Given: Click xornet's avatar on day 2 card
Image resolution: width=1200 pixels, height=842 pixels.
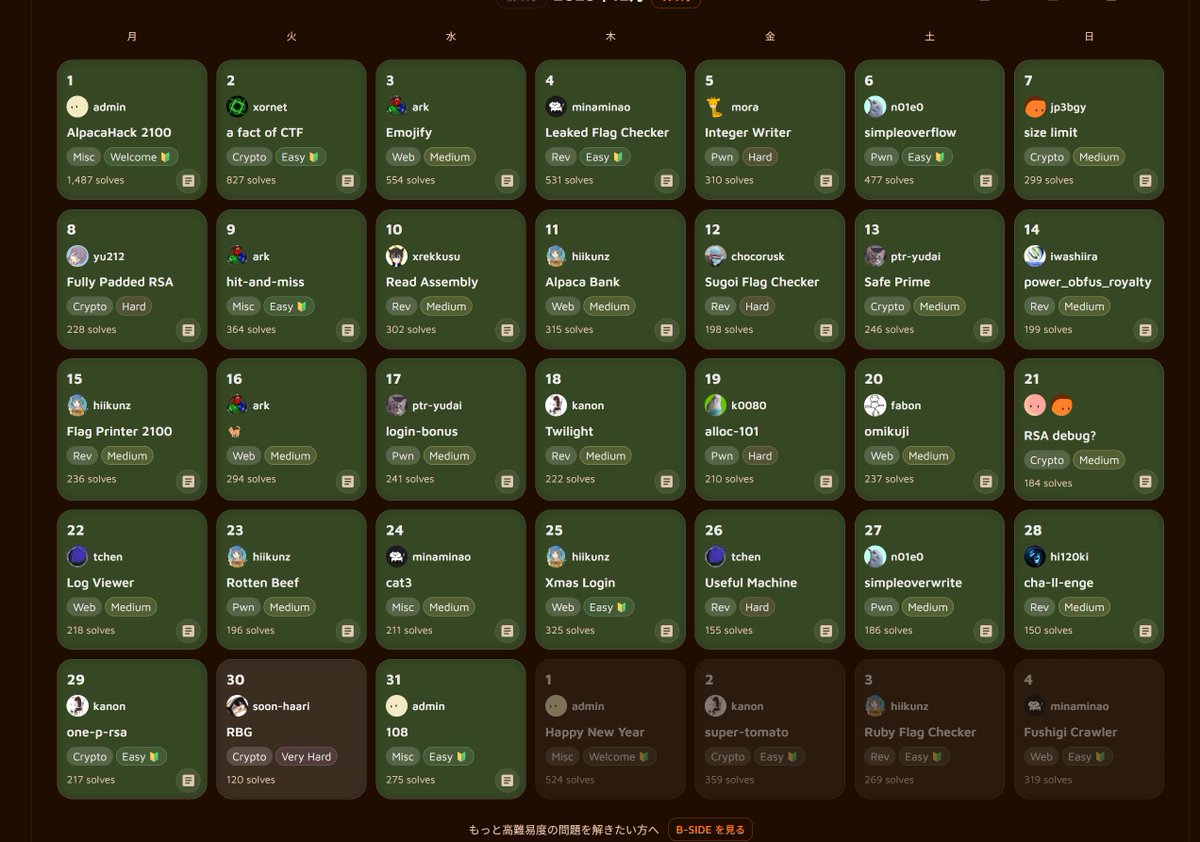Looking at the screenshot, I should point(237,107).
